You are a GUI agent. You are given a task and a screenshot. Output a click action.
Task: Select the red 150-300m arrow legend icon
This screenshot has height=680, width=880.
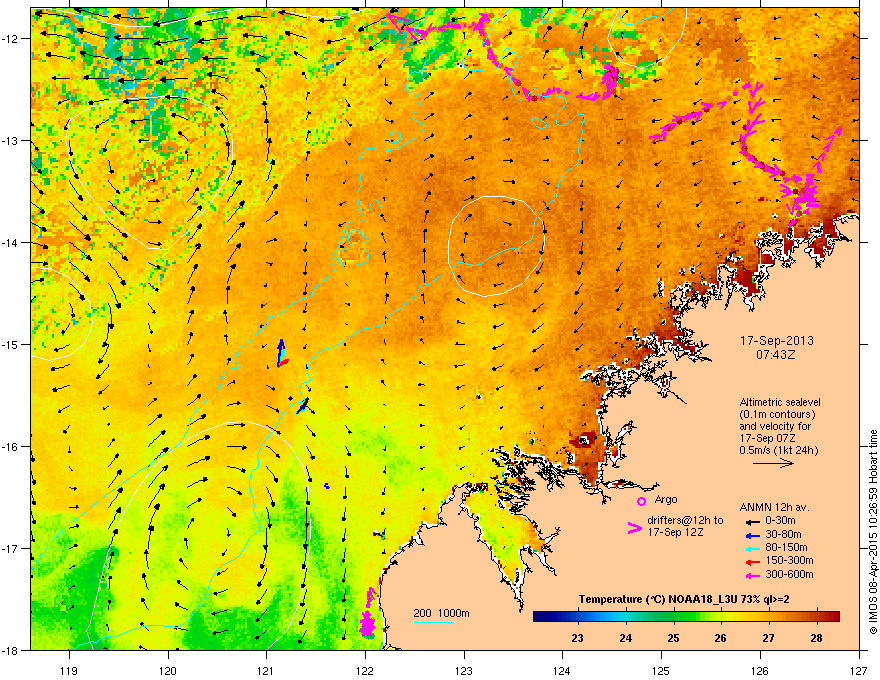point(752,561)
